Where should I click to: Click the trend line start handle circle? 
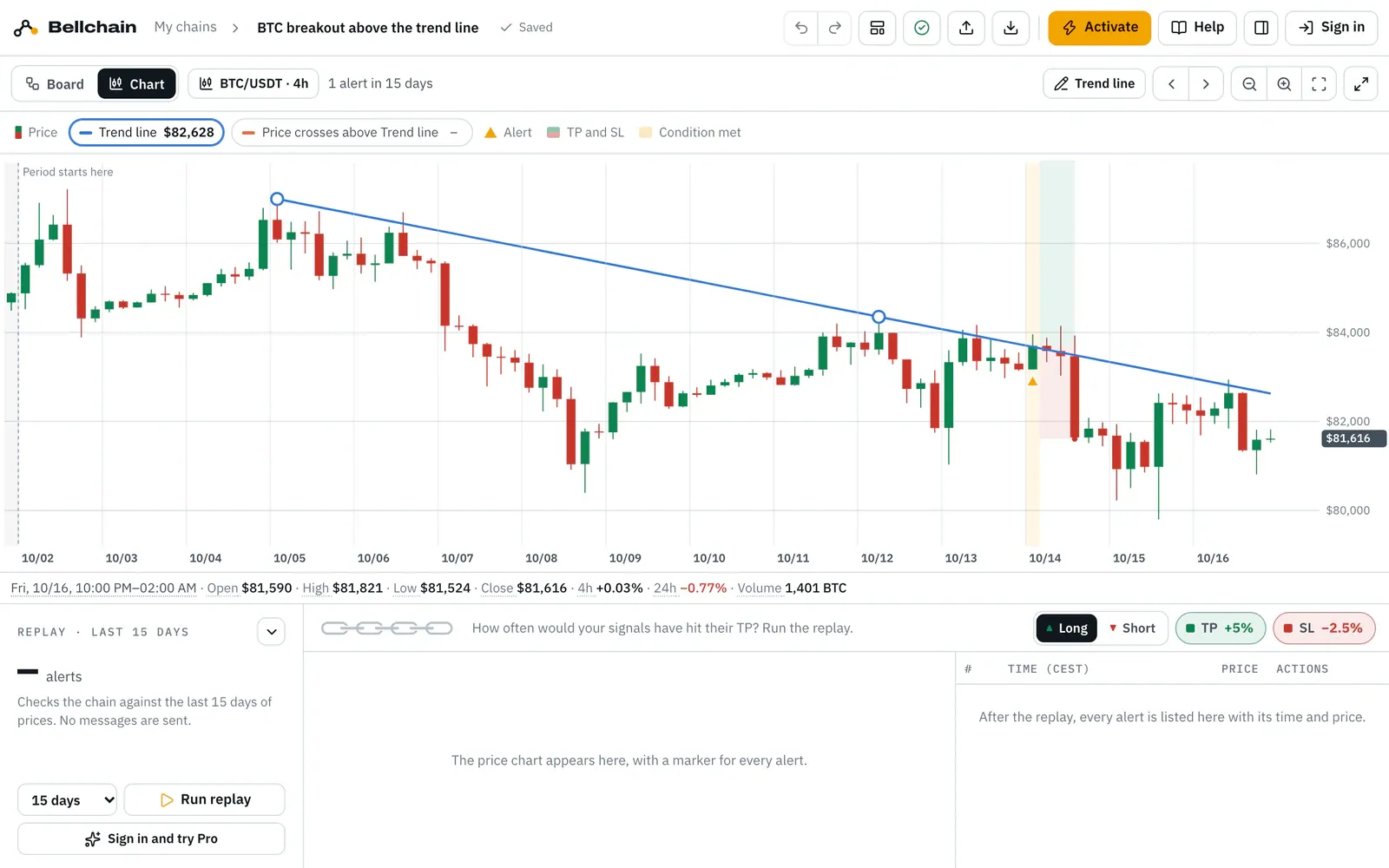(277, 200)
